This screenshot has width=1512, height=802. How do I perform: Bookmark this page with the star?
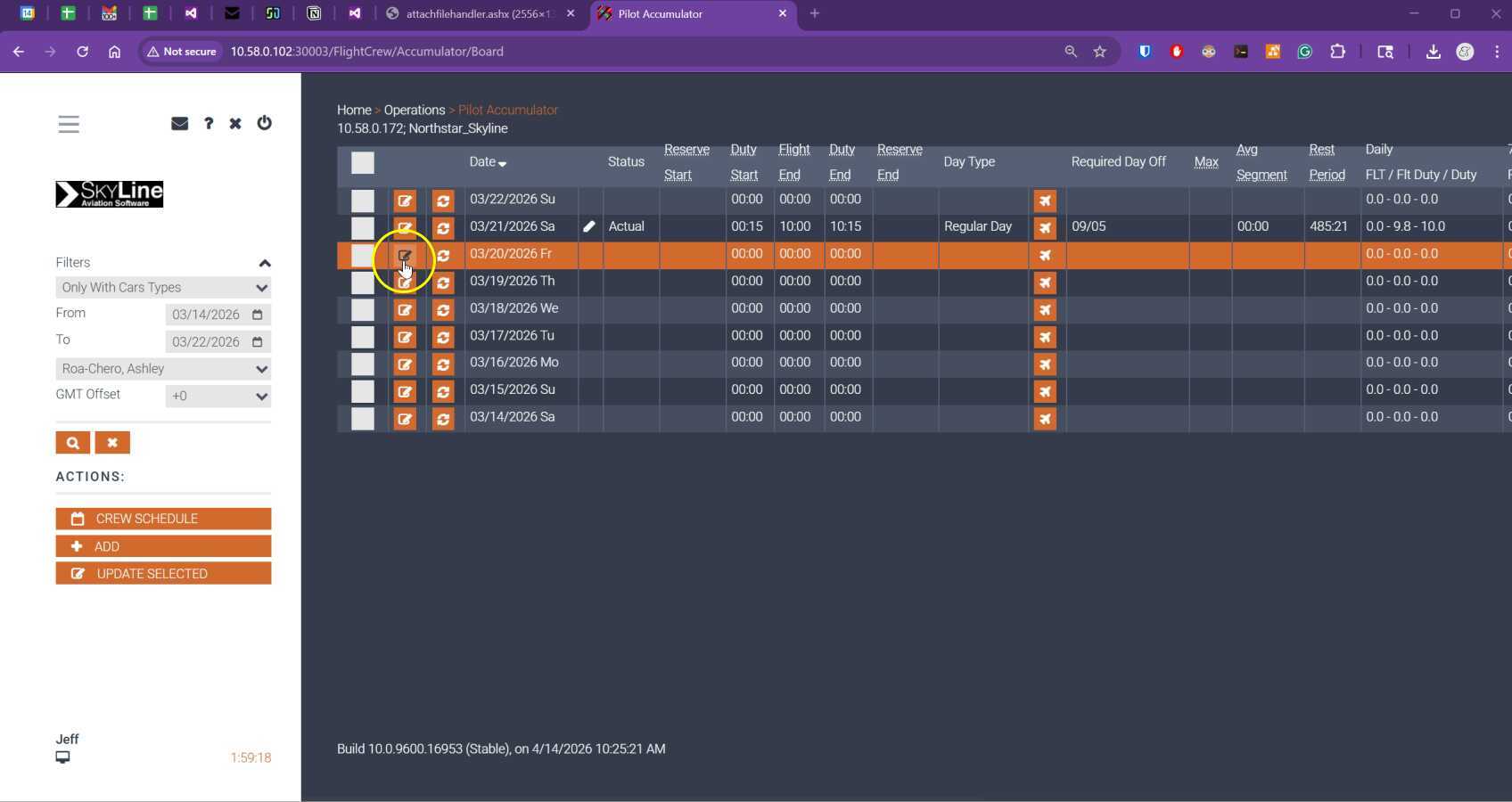[x=1100, y=52]
